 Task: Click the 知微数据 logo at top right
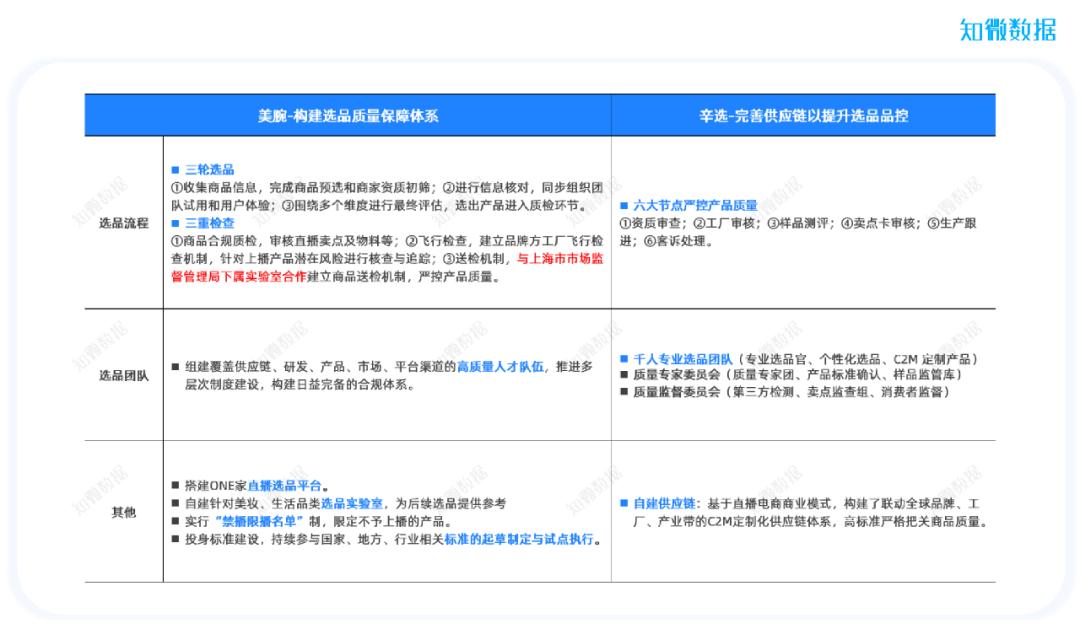point(1007,30)
